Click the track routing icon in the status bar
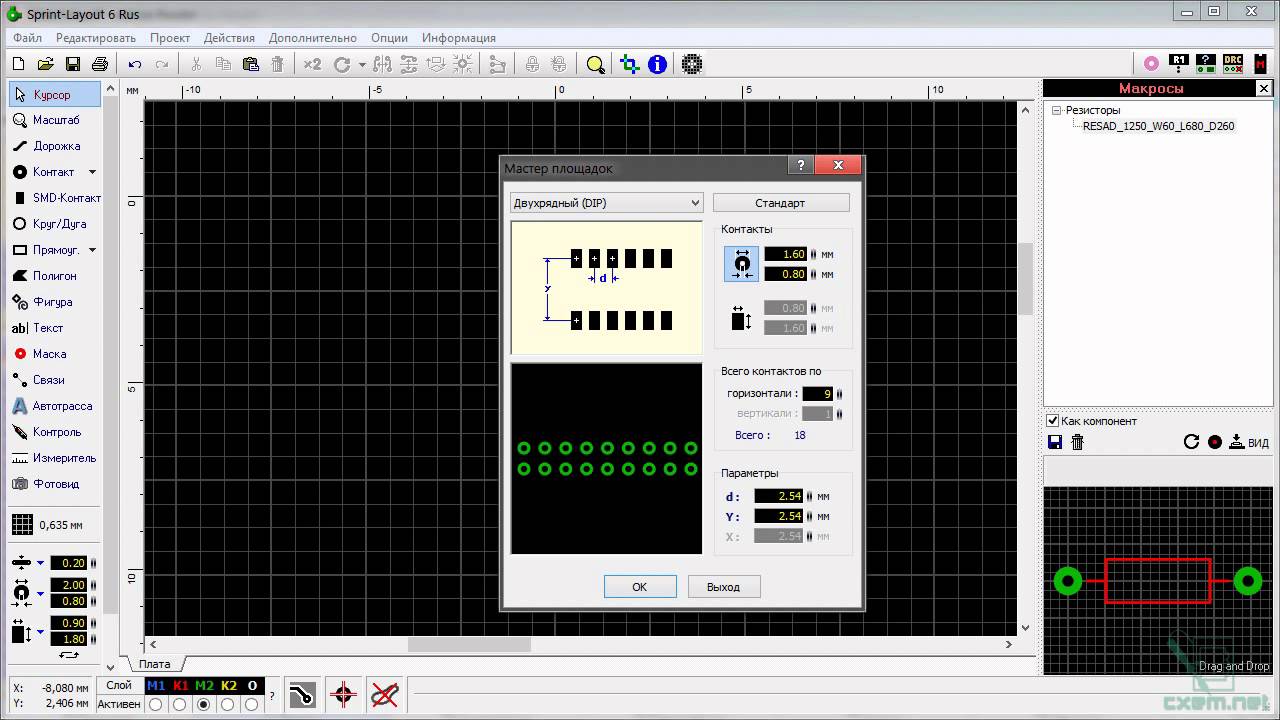 pos(302,693)
